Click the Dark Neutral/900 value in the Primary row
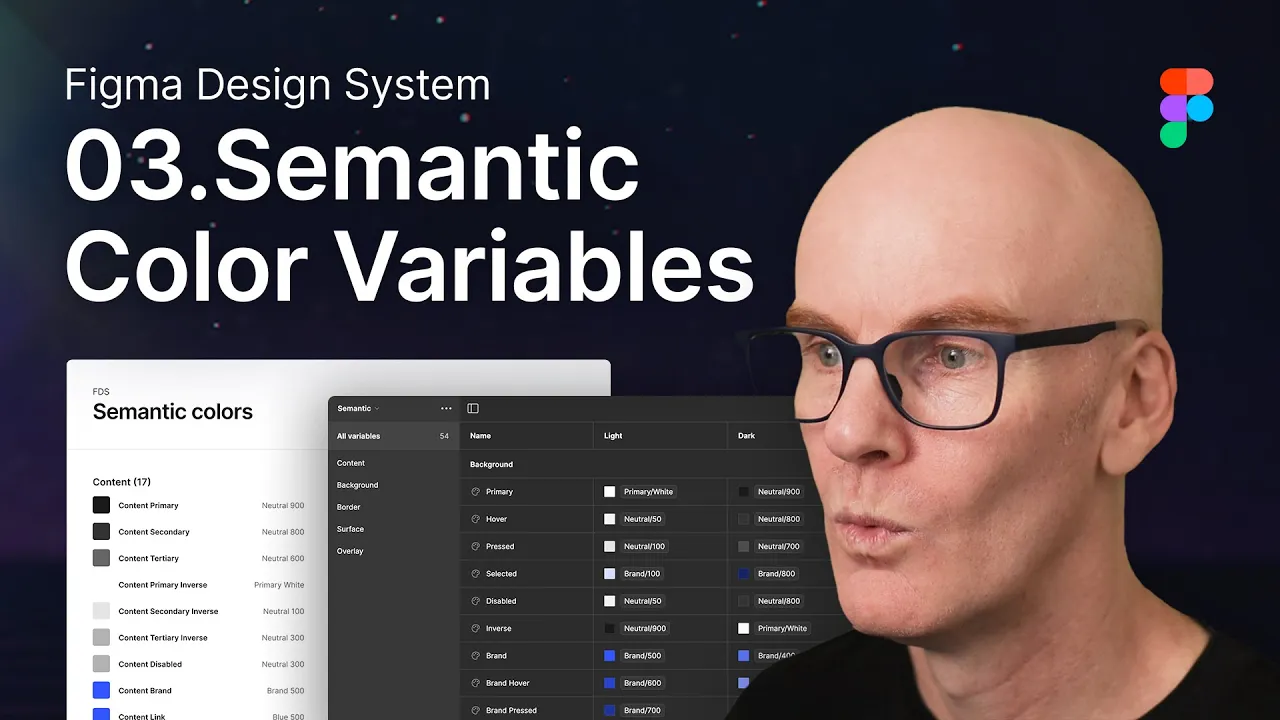The width and height of the screenshot is (1280, 720). click(779, 492)
